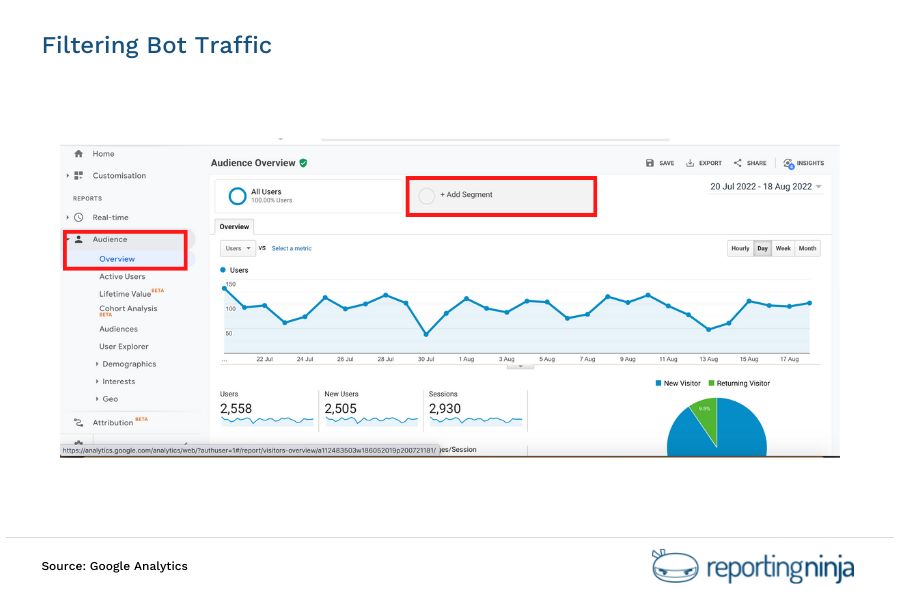This screenshot has height=600, width=900.
Task: Click the SAVE button label
Action: point(666,163)
